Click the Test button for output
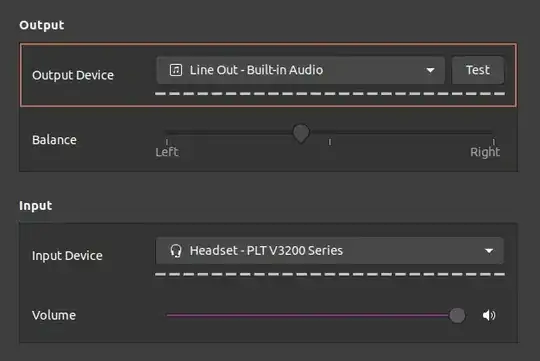The width and height of the screenshot is (540, 361). [478, 70]
